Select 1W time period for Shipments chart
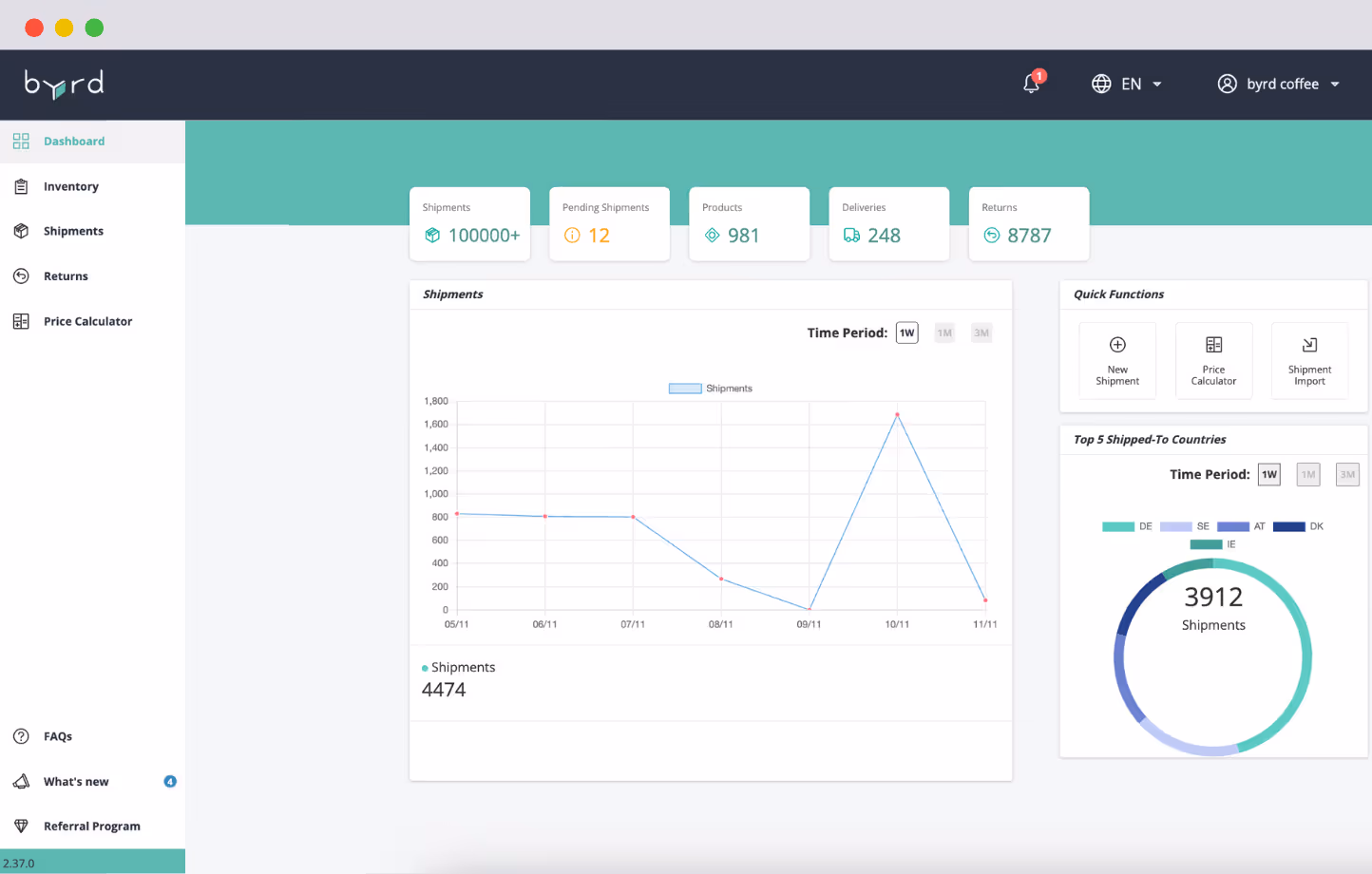 907,332
